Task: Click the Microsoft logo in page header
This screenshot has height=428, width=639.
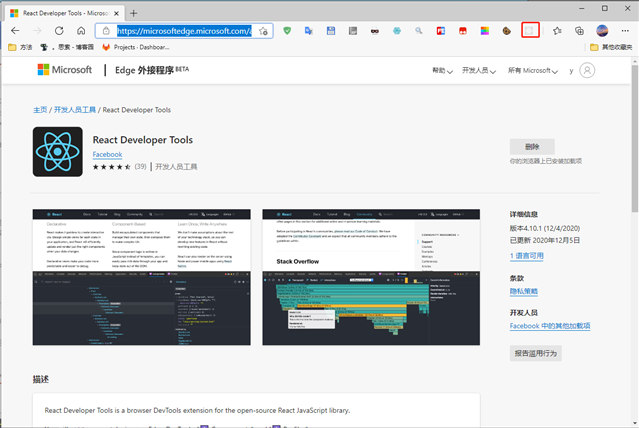Action: (65, 70)
